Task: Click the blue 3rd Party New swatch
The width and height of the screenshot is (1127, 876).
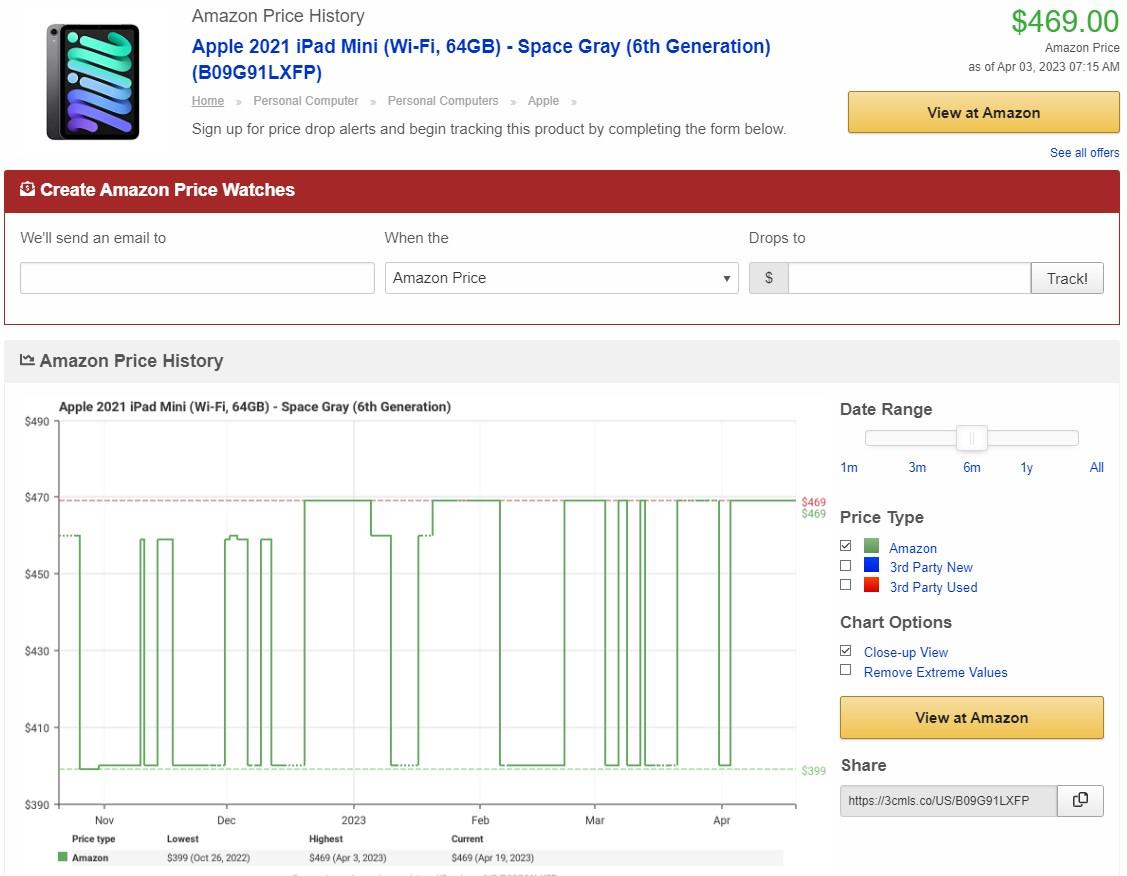Action: 871,566
